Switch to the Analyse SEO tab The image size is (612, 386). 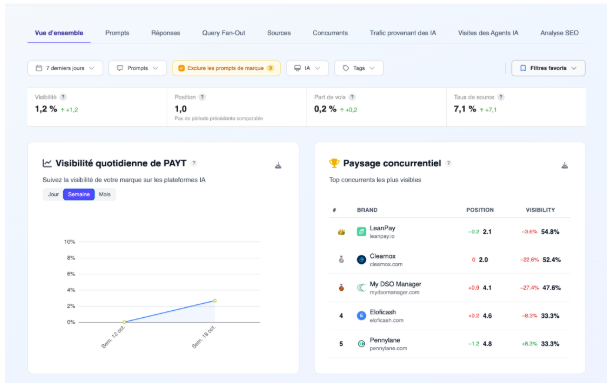click(559, 33)
